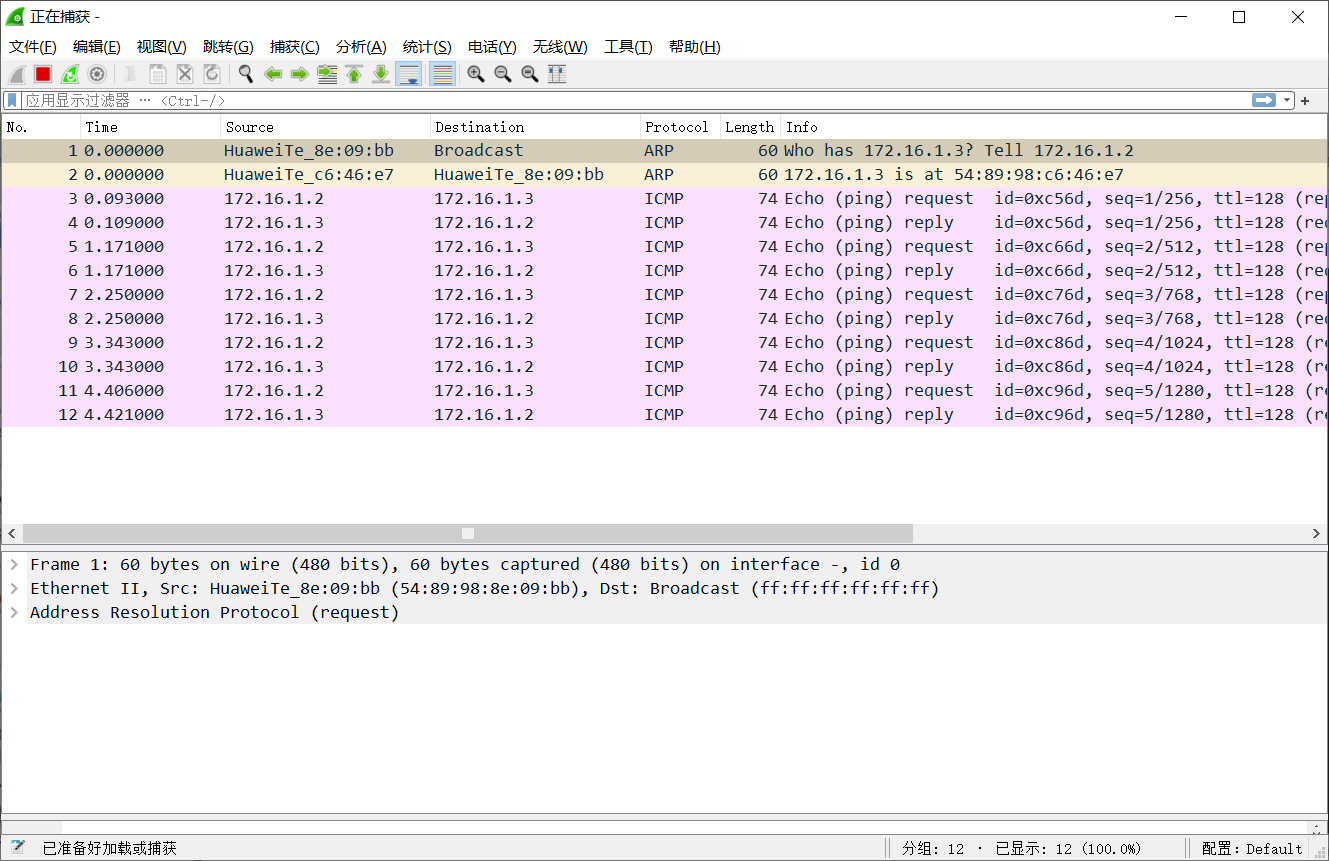Open the 统计(S) menu
Viewport: 1329px width, 861px height.
[427, 47]
